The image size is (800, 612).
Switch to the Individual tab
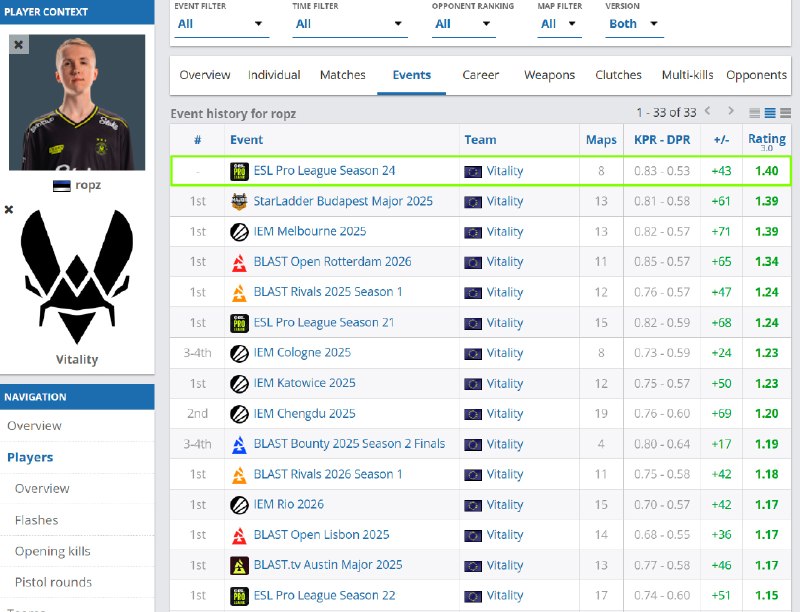point(274,75)
